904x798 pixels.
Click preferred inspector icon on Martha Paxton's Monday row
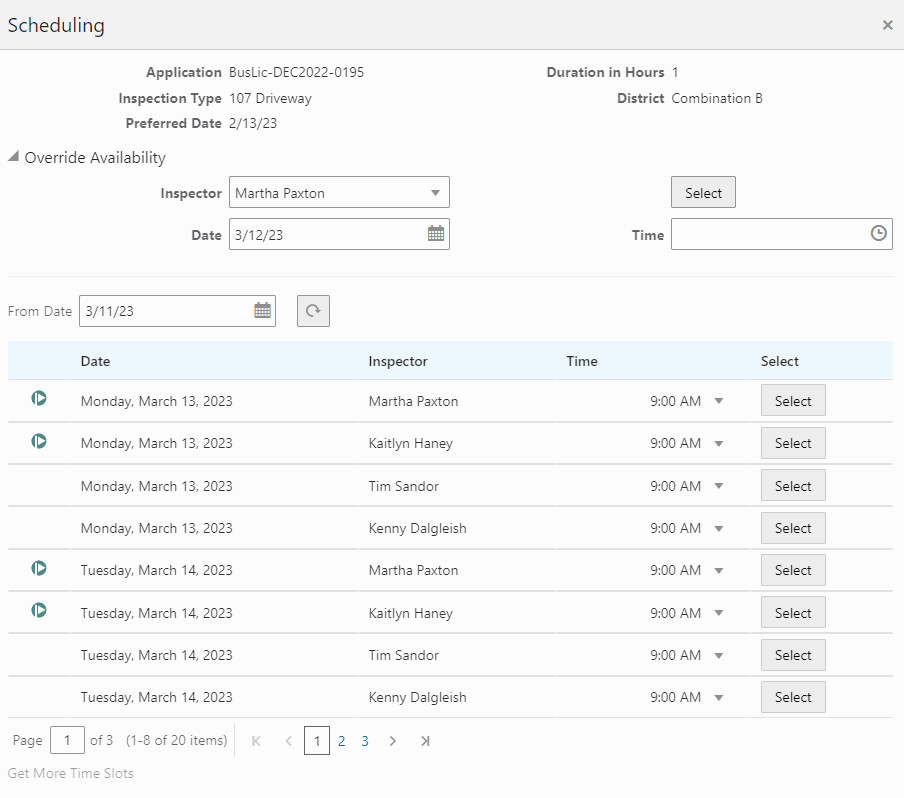coord(39,398)
